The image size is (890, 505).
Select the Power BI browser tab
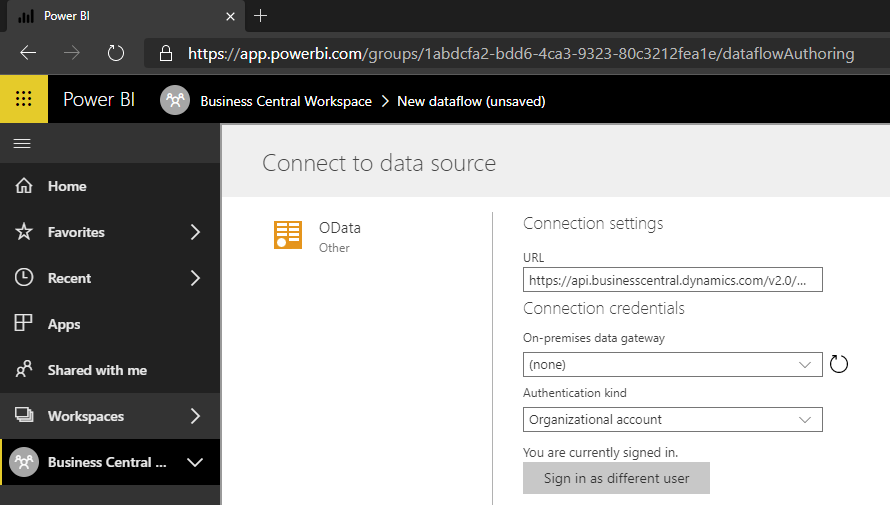126,16
